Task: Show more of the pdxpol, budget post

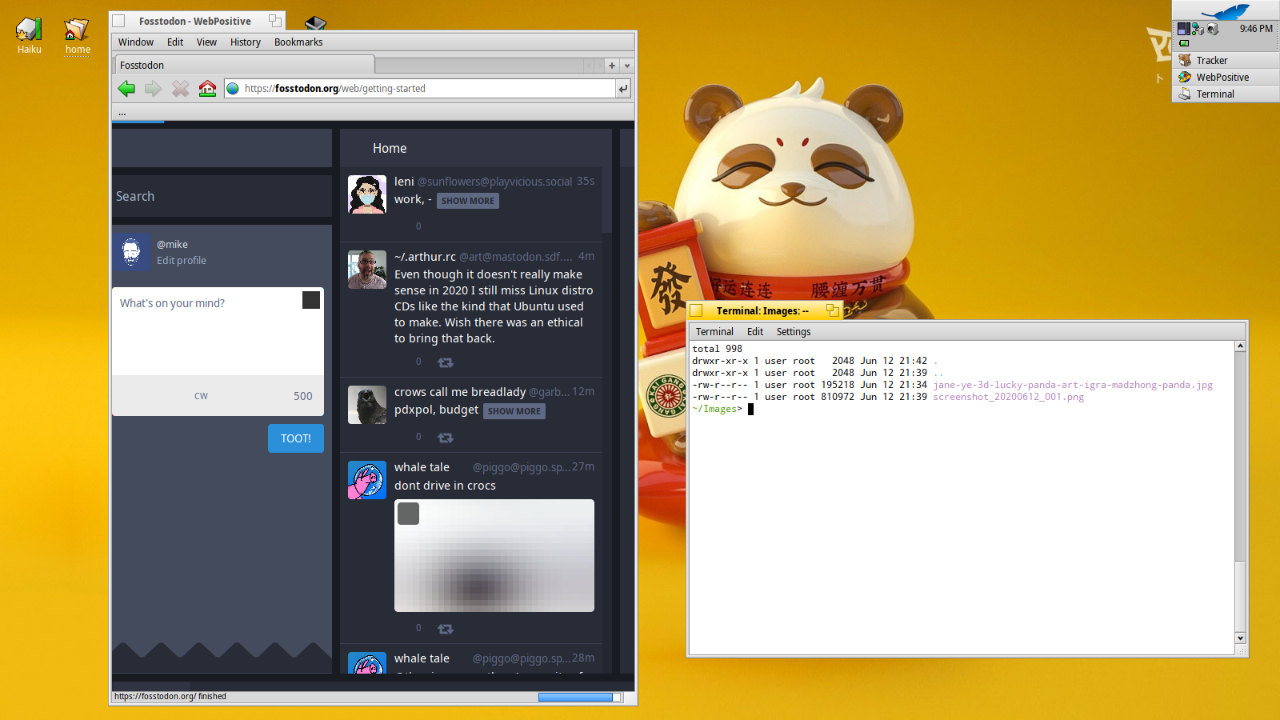Action: pos(514,411)
